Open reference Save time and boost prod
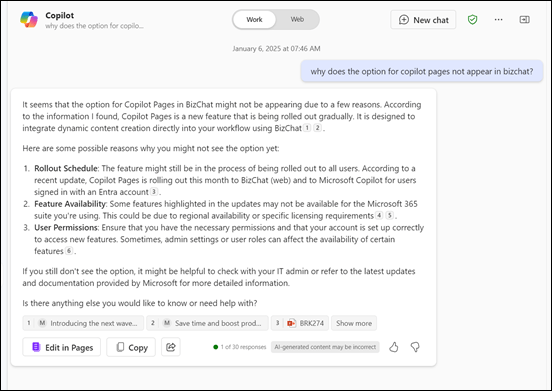This screenshot has height=391, width=552. (x=207, y=323)
